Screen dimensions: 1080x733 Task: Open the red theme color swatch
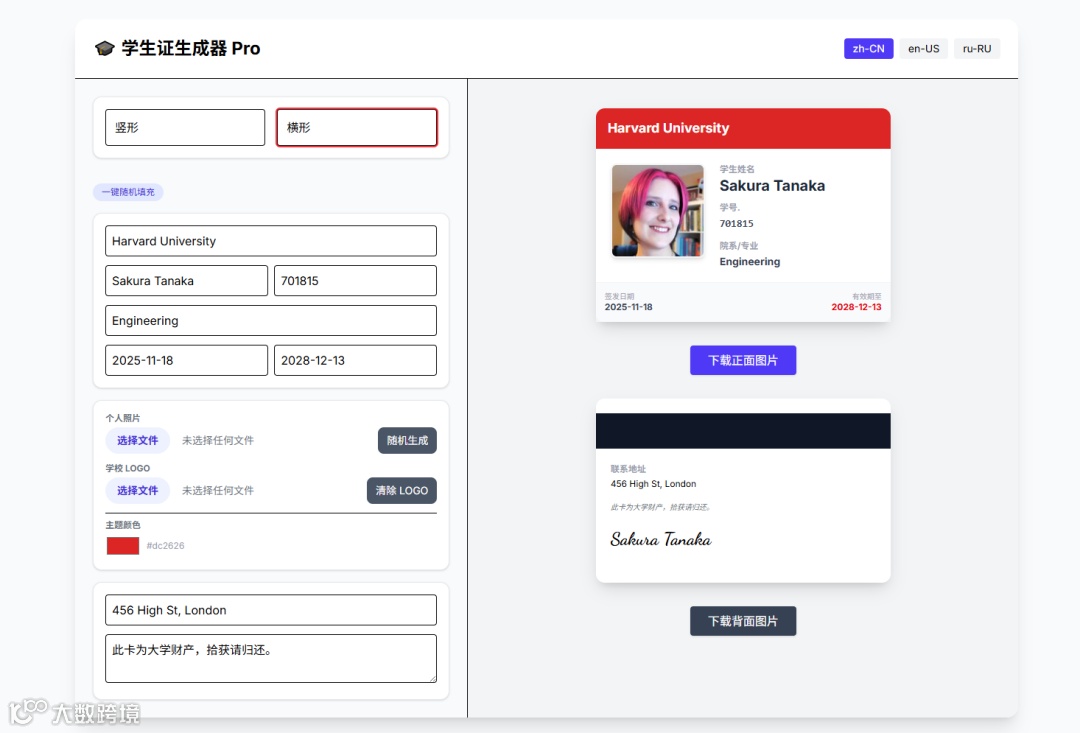123,546
